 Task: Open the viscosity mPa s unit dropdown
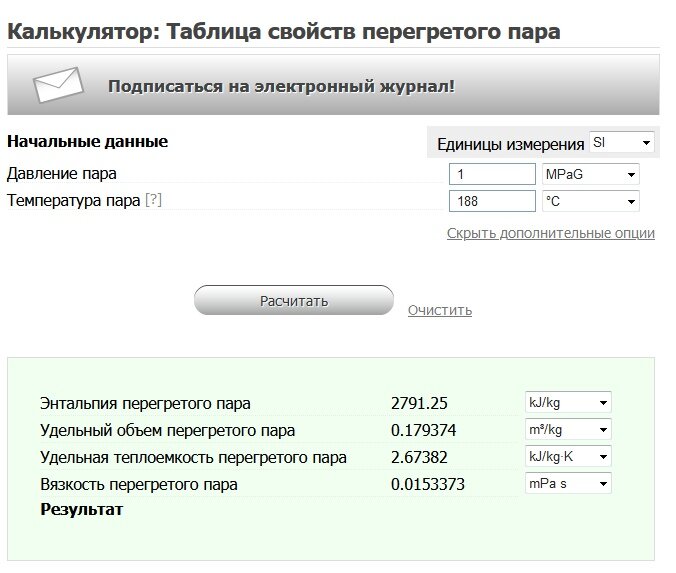(567, 484)
